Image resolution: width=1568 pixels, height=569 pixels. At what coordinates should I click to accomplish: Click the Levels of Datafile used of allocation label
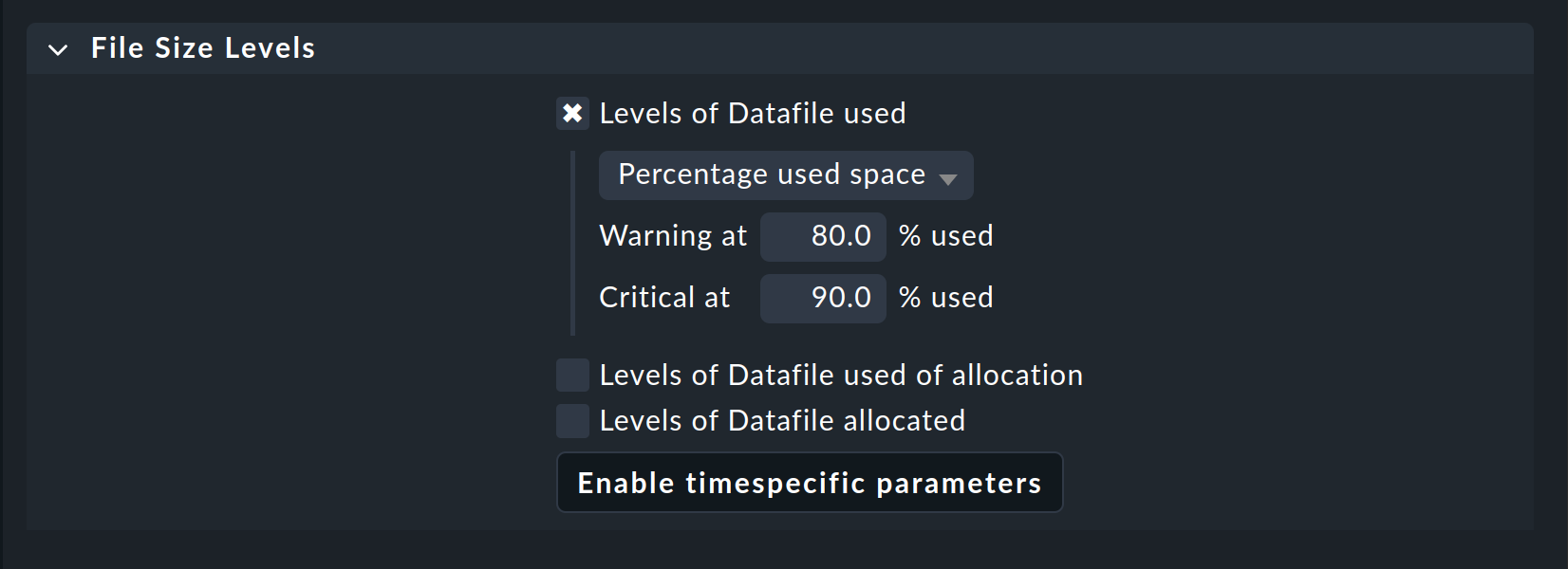click(840, 375)
